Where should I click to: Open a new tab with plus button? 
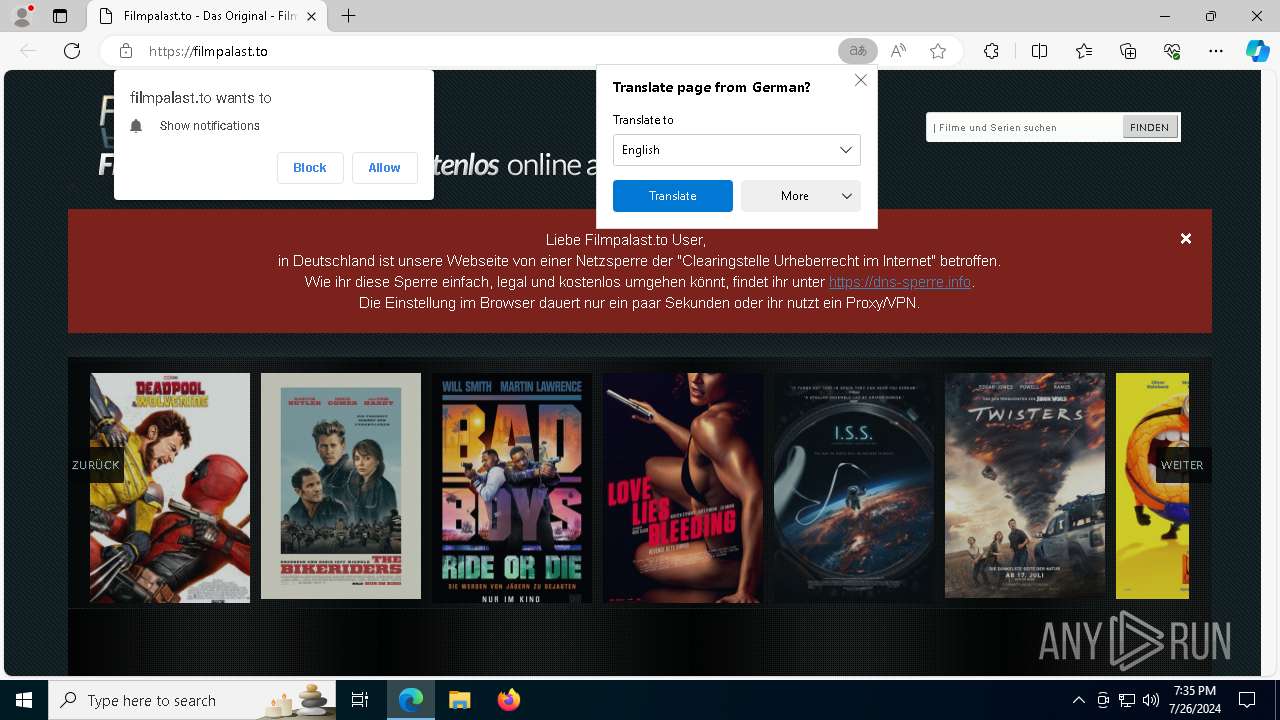(x=348, y=16)
